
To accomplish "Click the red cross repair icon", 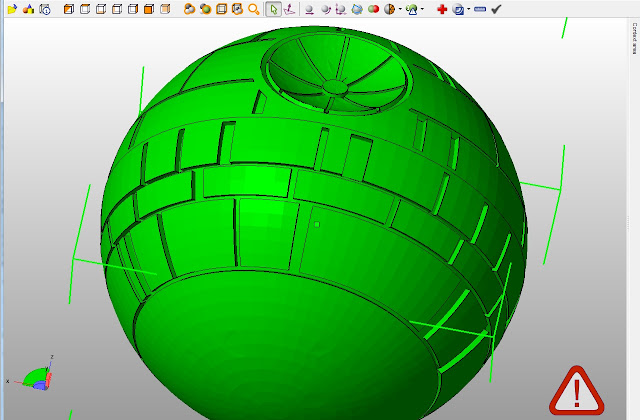I will 442,9.
